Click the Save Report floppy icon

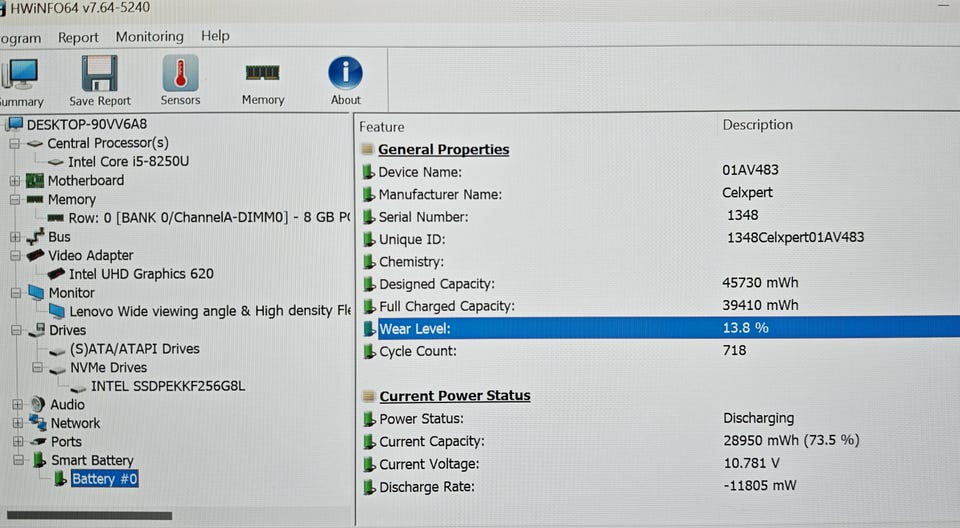click(x=100, y=74)
